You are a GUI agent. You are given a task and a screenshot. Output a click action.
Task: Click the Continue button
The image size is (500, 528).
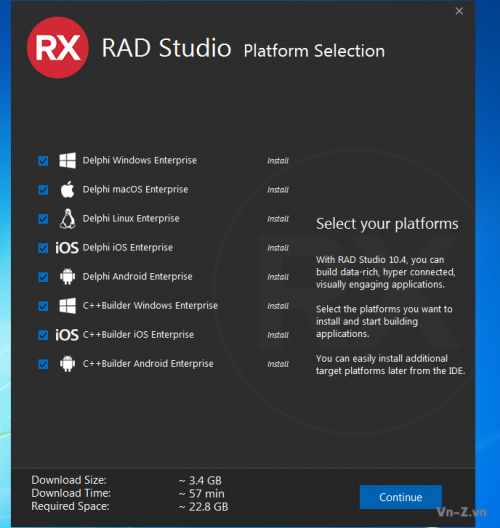[401, 497]
